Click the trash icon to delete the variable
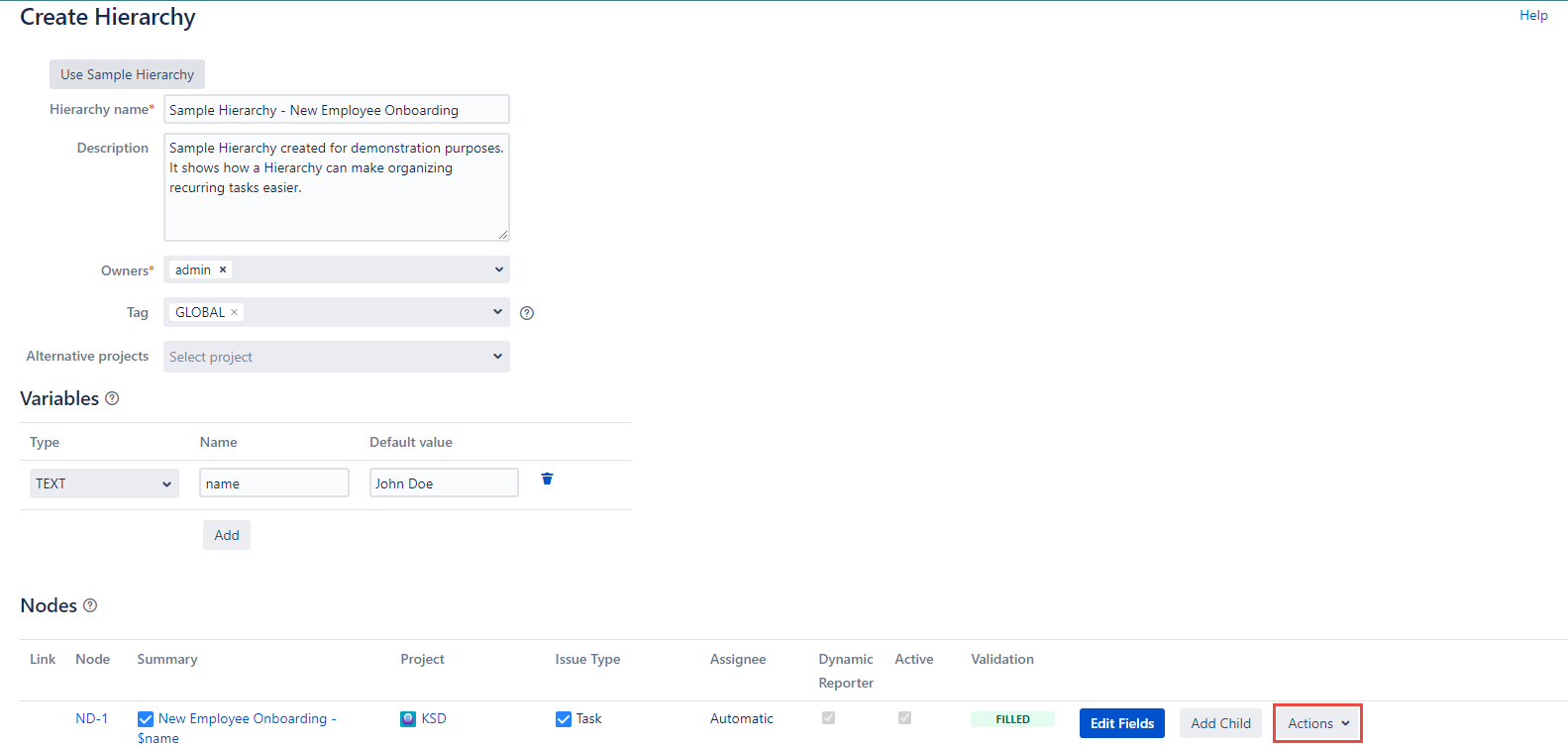Image resolution: width=1568 pixels, height=747 pixels. [547, 480]
